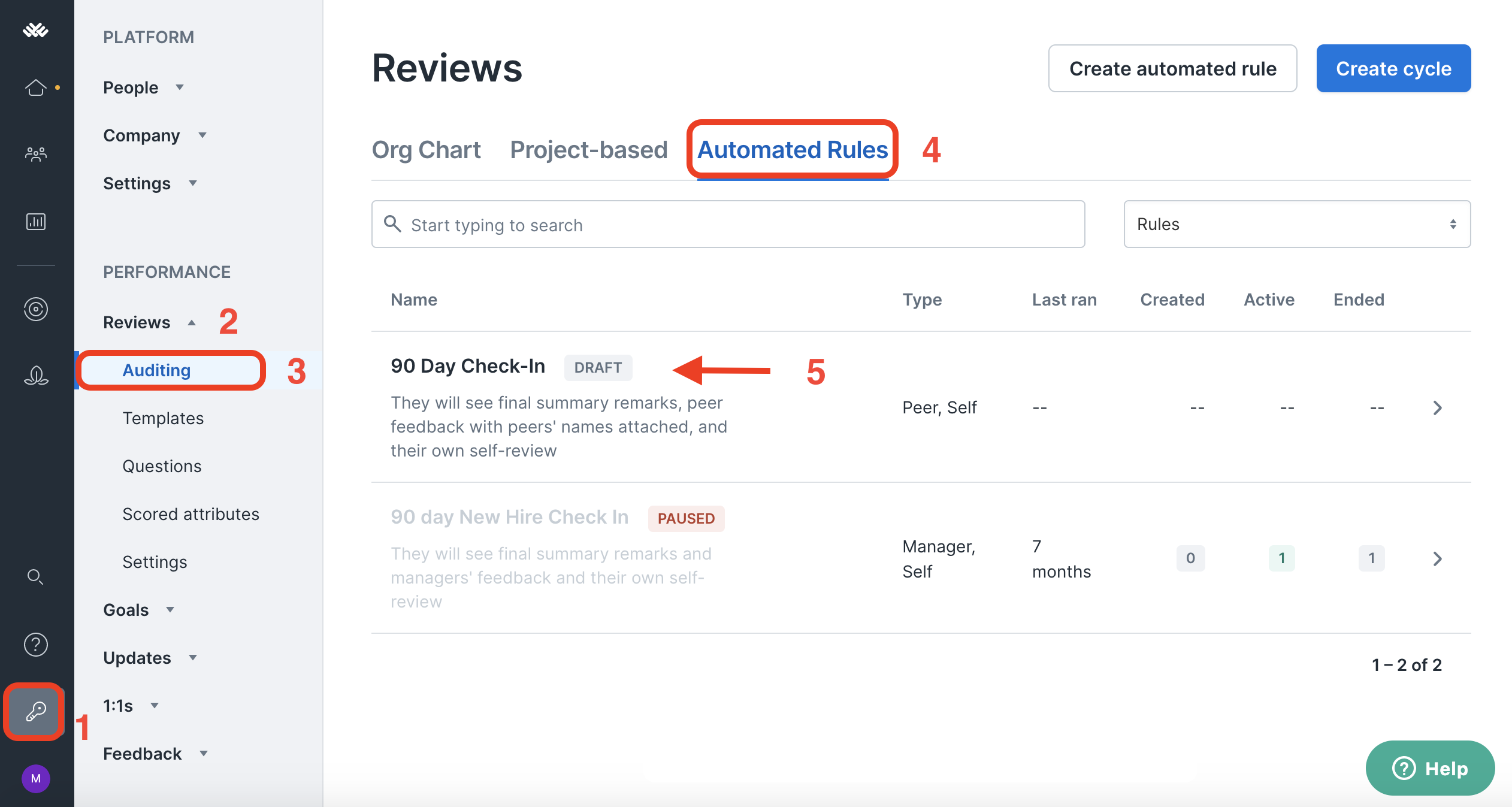
Task: Open the goals target icon
Action: point(36,309)
